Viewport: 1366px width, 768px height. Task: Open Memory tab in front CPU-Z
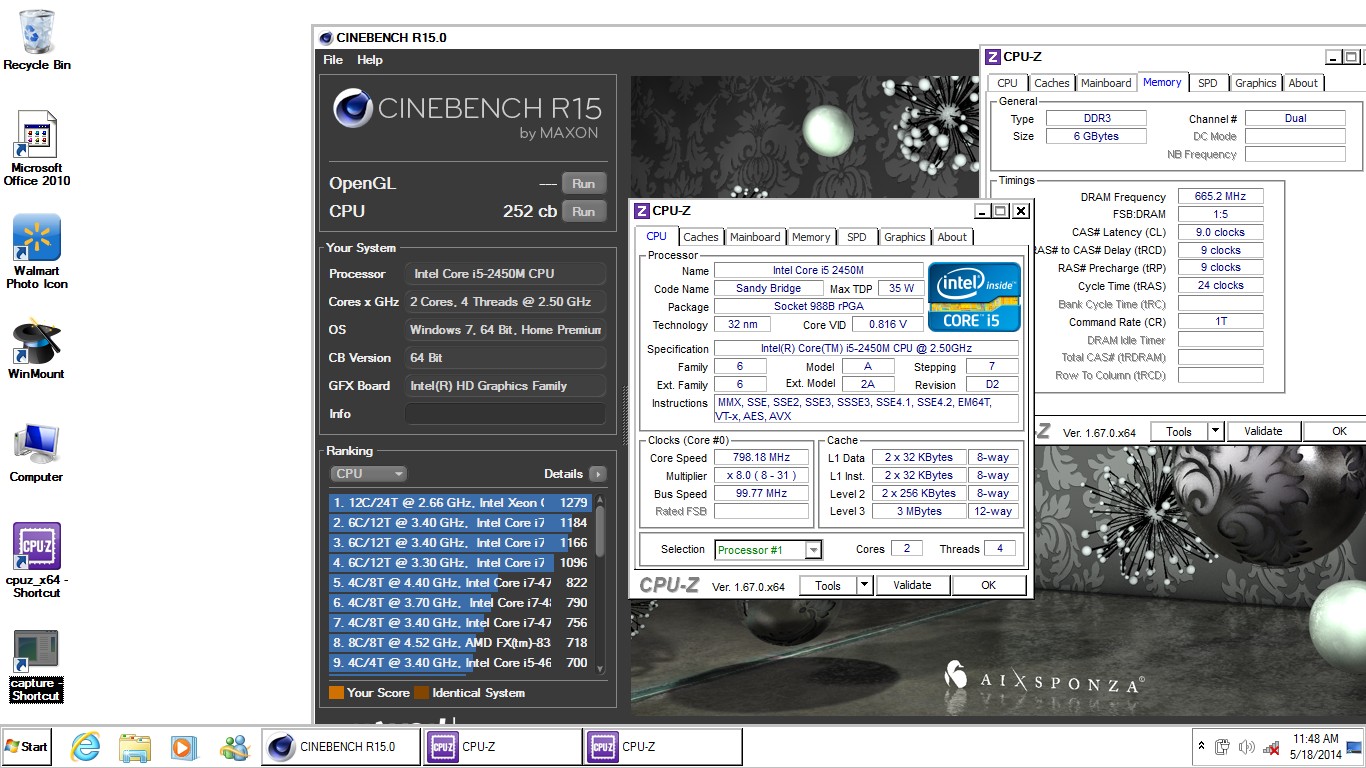tap(811, 237)
